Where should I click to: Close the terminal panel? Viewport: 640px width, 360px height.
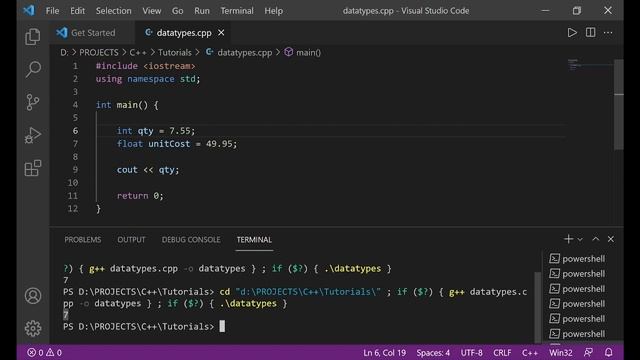click(611, 239)
